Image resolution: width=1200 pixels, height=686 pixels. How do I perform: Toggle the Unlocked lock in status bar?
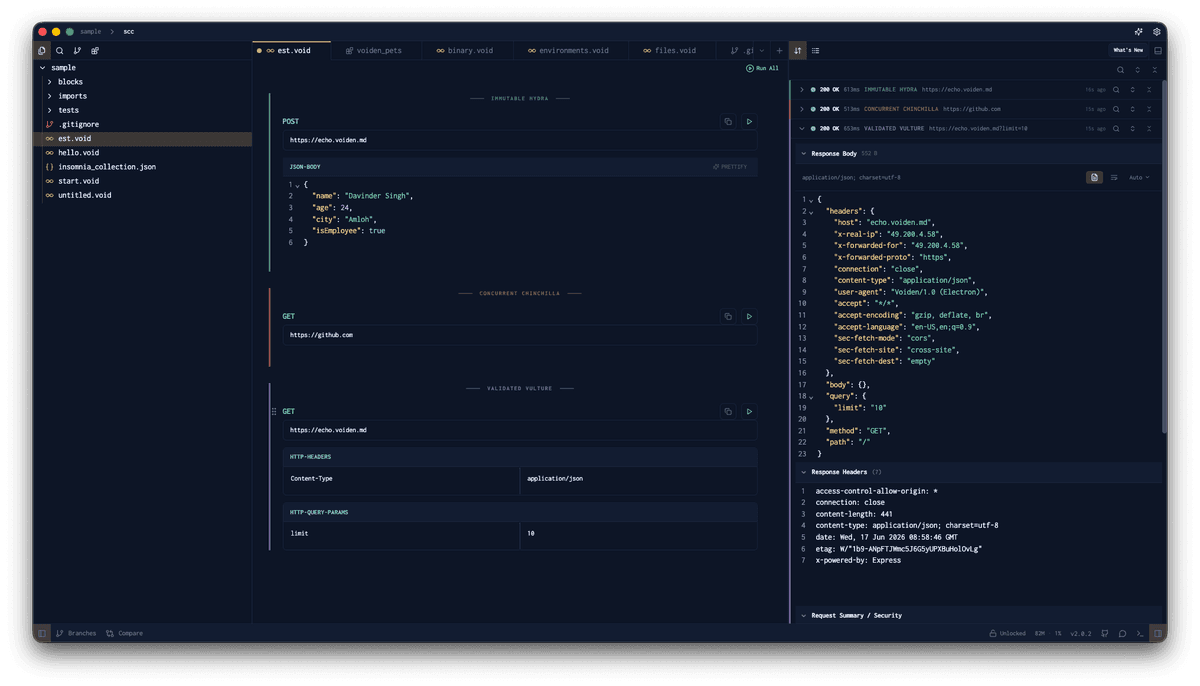coord(1007,633)
